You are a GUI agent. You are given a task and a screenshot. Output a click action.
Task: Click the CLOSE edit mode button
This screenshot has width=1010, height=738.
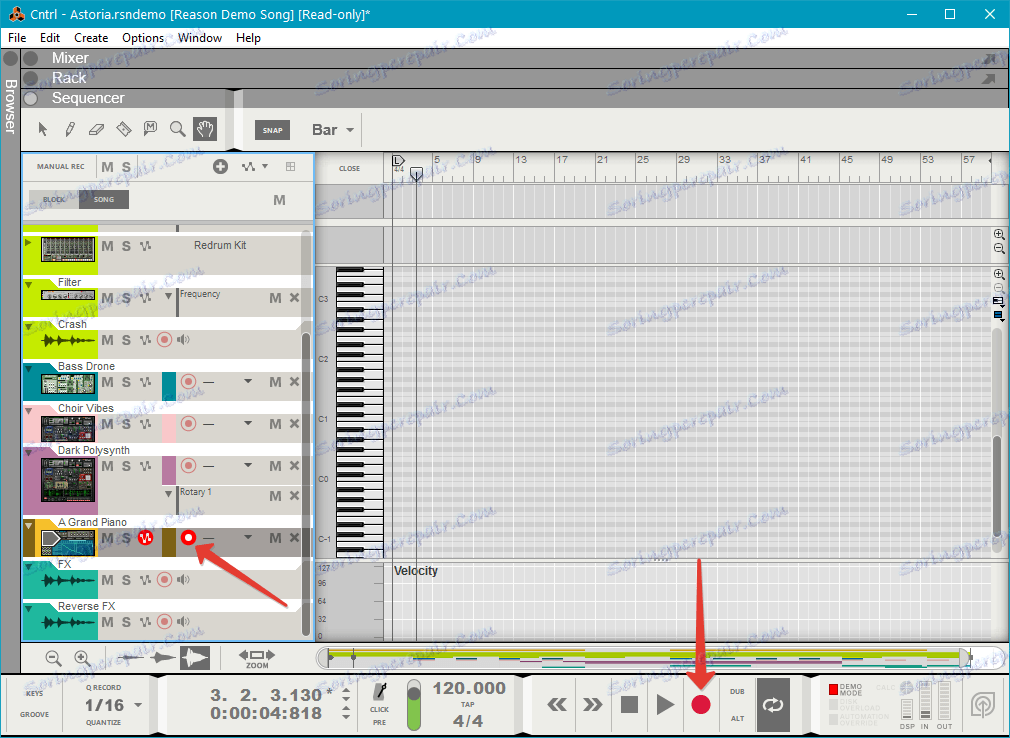pos(349,168)
